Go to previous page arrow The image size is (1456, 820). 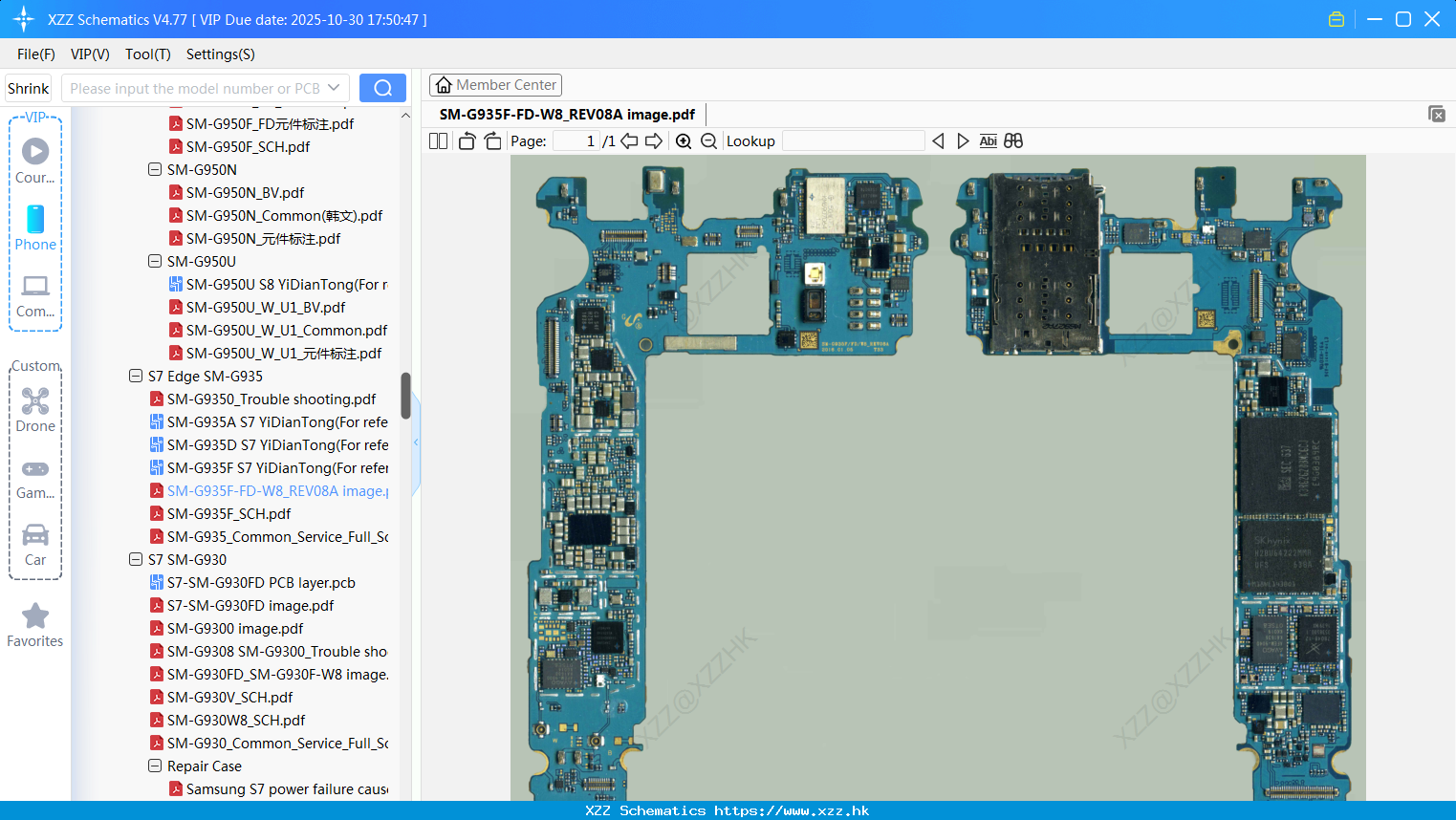pos(629,140)
